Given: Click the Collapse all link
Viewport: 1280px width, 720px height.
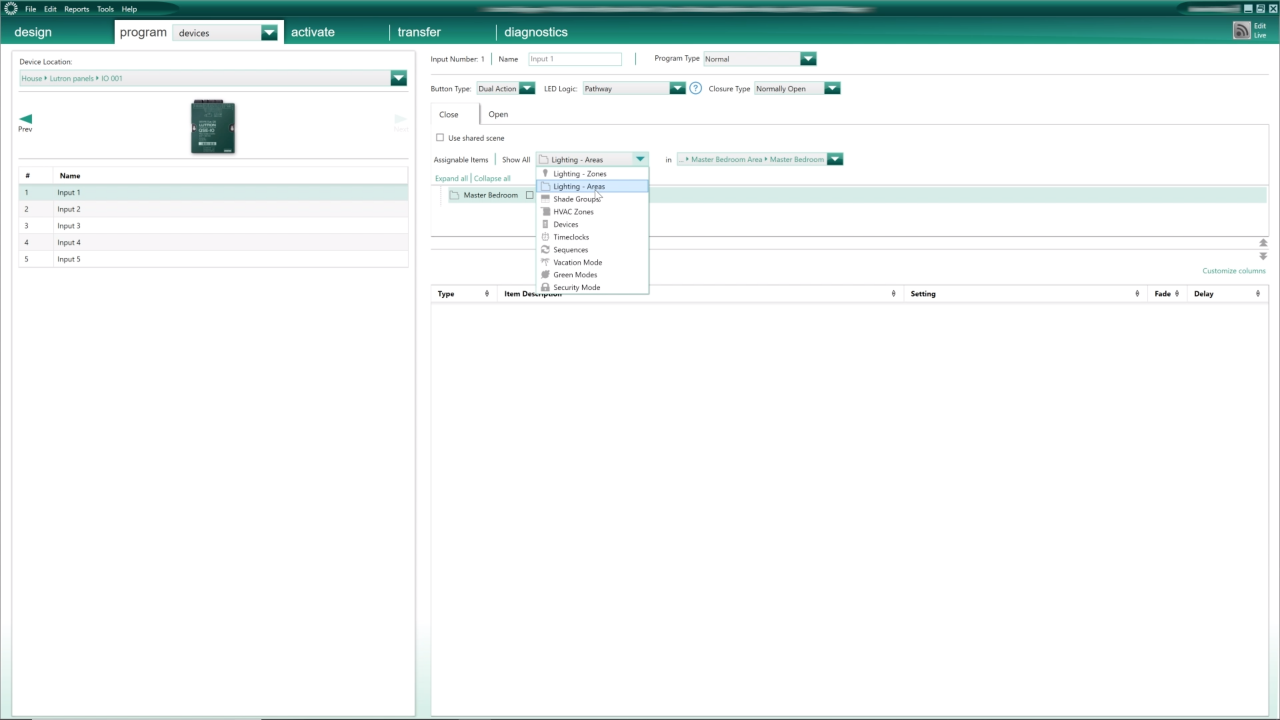Looking at the screenshot, I should 492,178.
